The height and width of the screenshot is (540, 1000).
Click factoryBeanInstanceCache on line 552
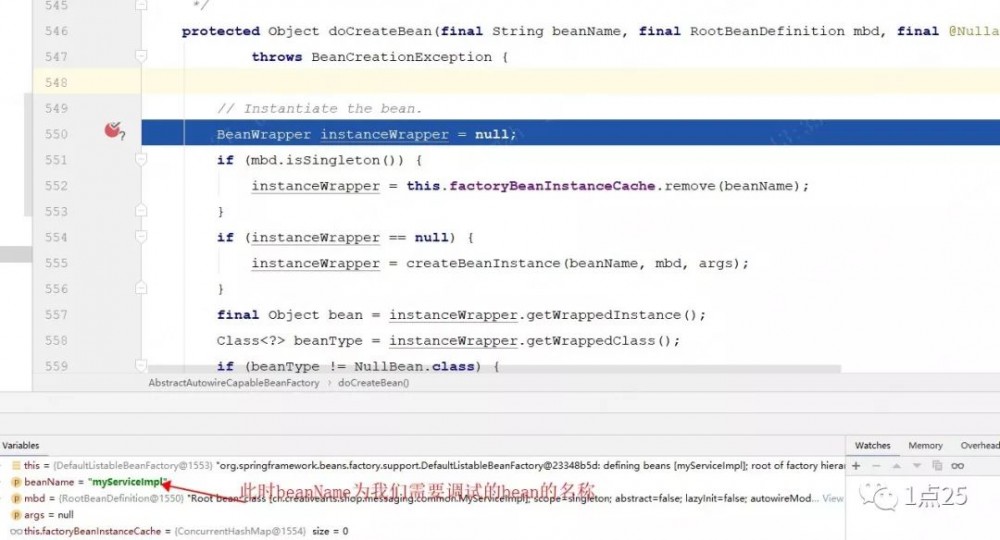(552, 186)
